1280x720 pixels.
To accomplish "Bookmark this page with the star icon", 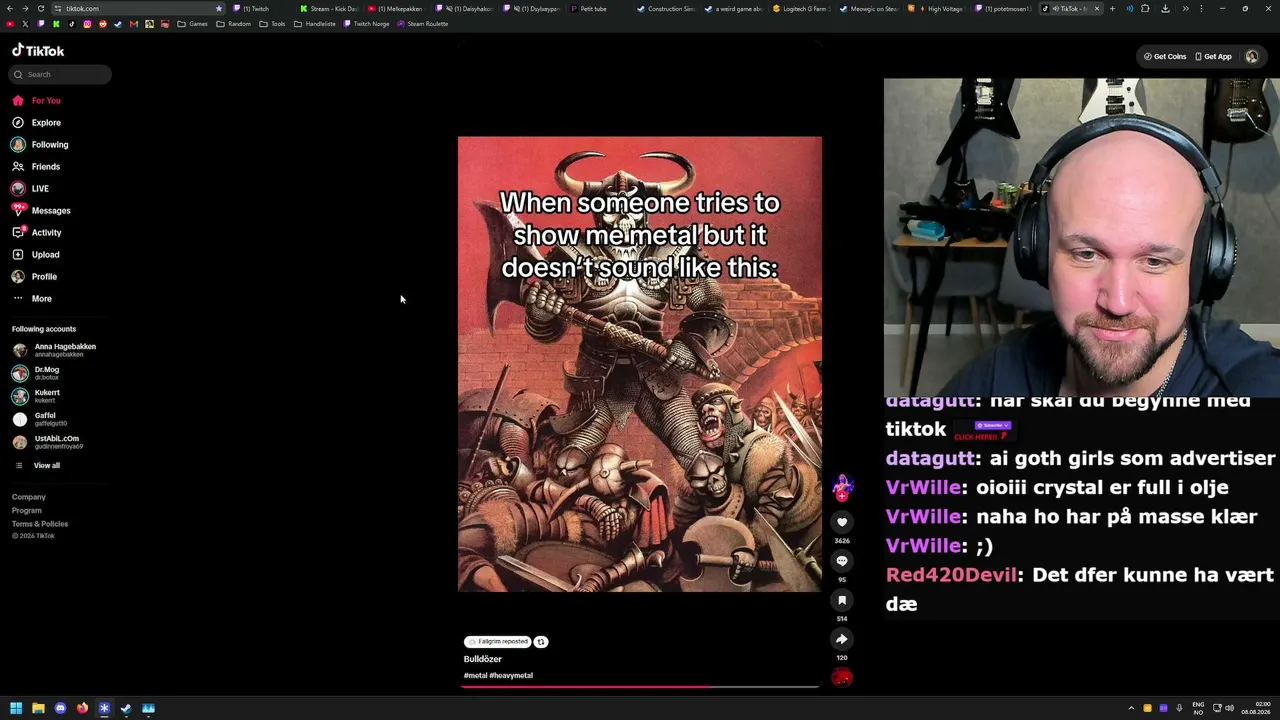I will click(x=219, y=9).
